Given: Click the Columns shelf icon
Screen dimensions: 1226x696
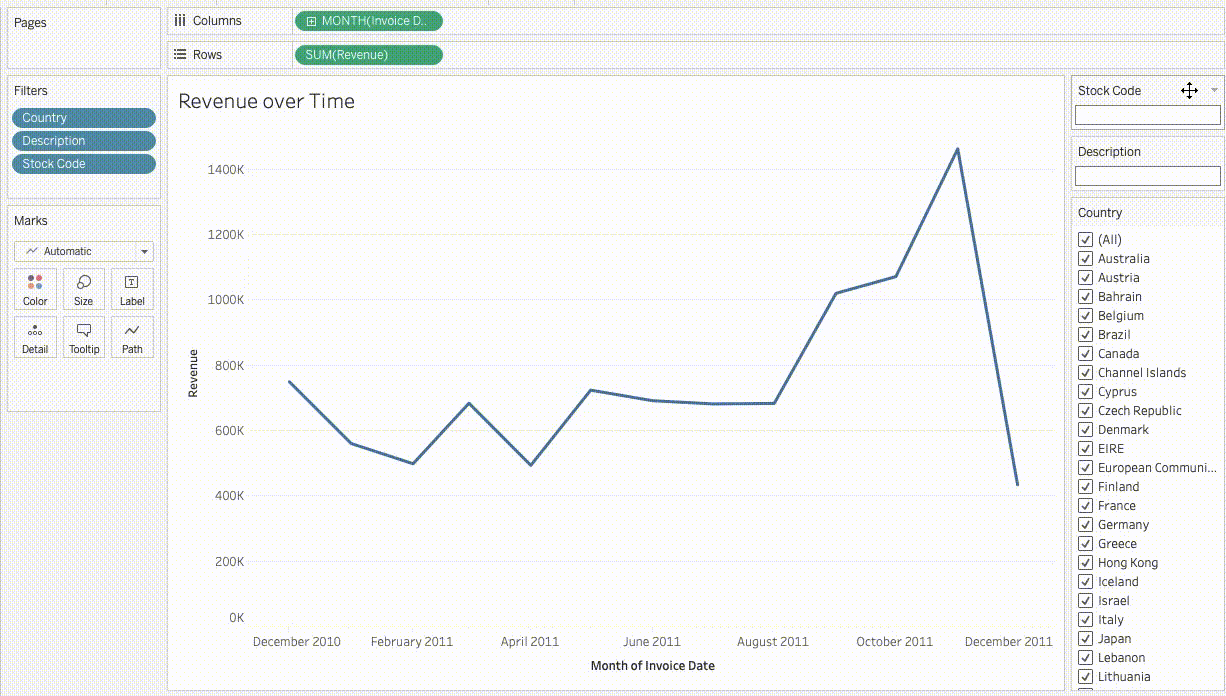Looking at the screenshot, I should [x=179, y=20].
